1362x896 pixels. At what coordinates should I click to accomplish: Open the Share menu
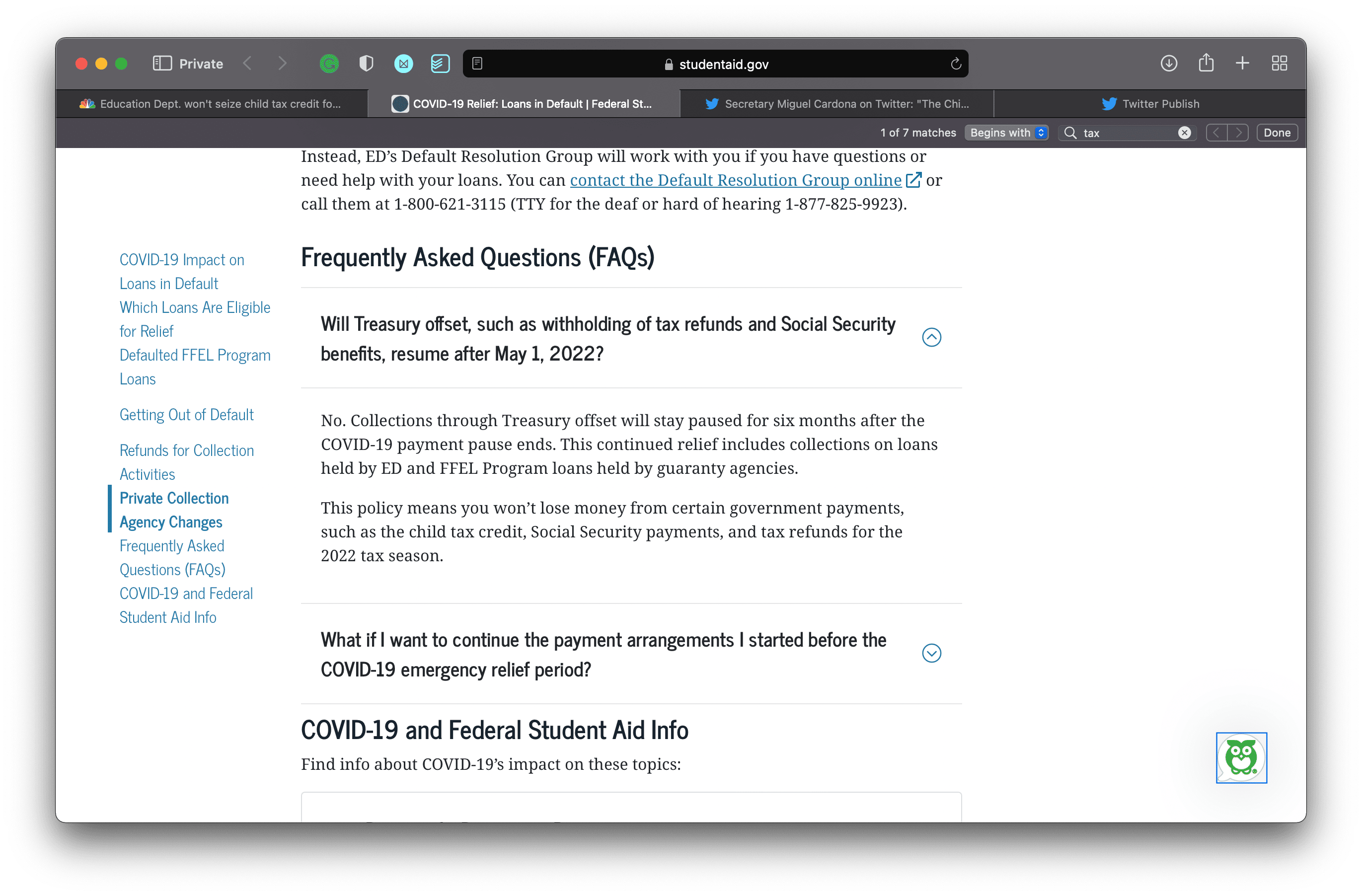(x=1206, y=63)
